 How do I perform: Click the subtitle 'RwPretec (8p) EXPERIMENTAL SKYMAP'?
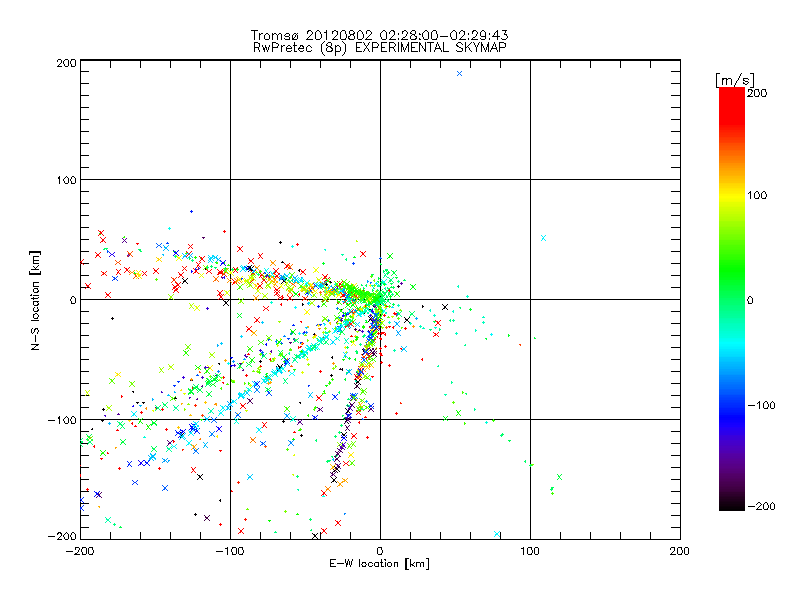379,47
